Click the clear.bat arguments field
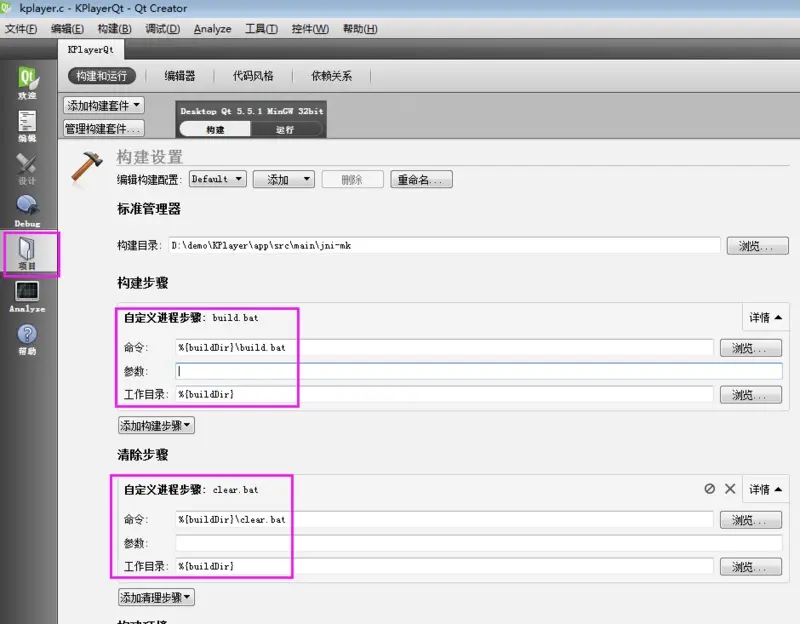Screen dimensions: 800x624 point(479,543)
